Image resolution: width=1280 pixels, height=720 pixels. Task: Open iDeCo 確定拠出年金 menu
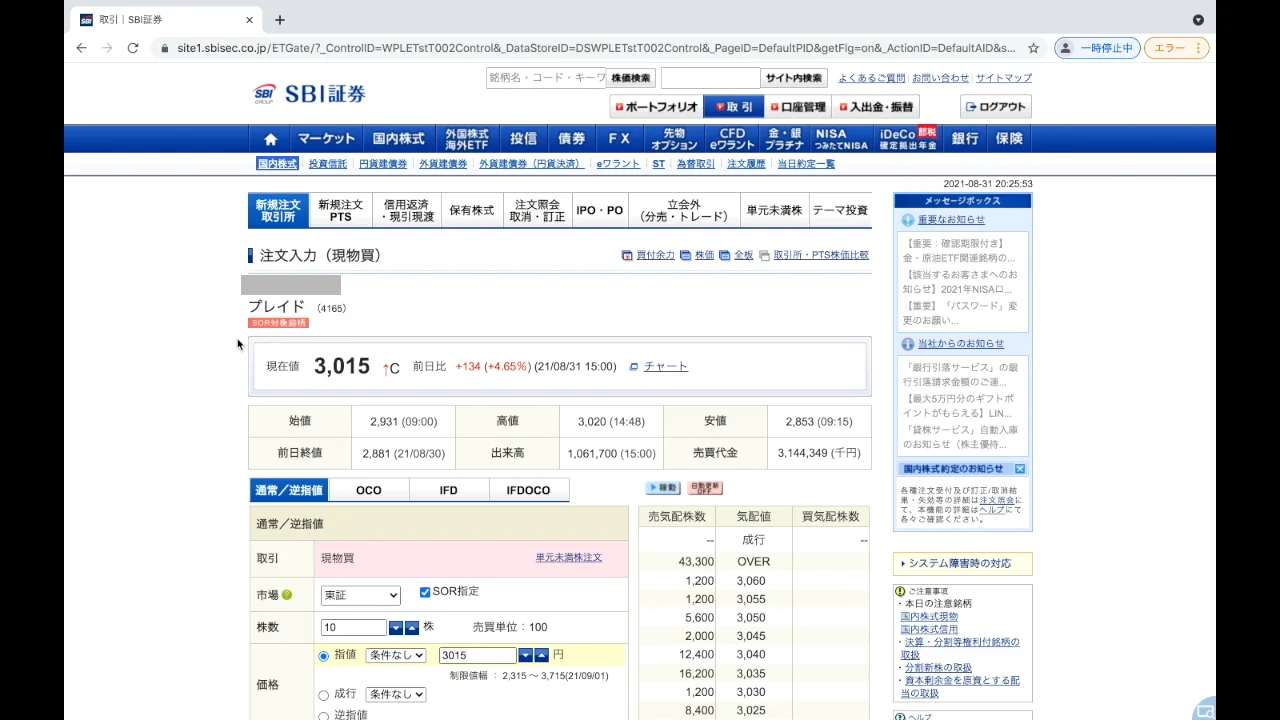[x=908, y=139]
